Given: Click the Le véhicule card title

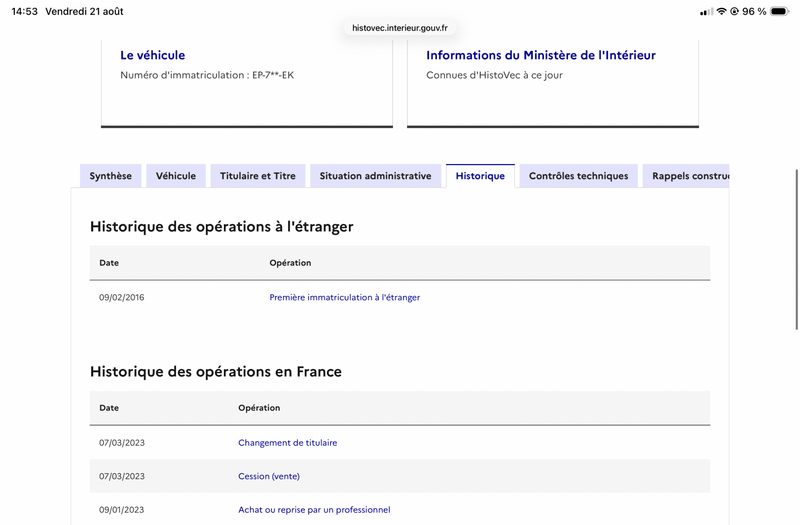Looking at the screenshot, I should coord(153,55).
